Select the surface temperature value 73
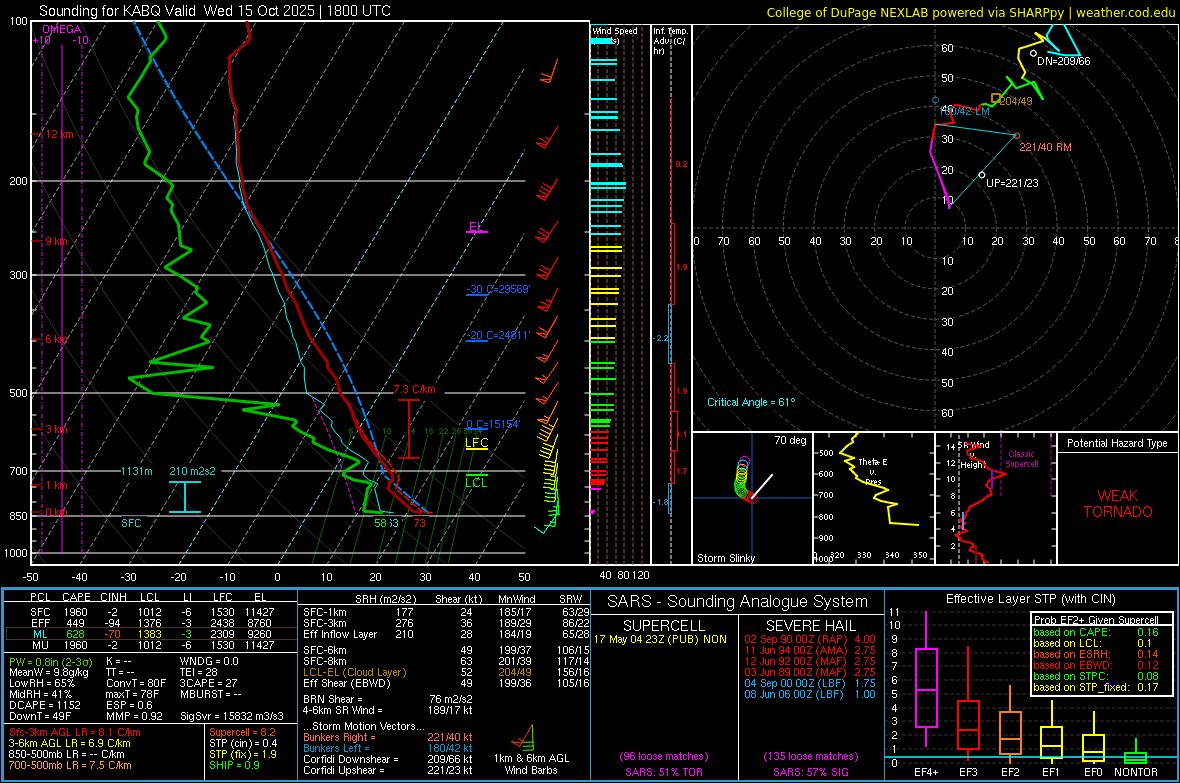 coord(419,523)
